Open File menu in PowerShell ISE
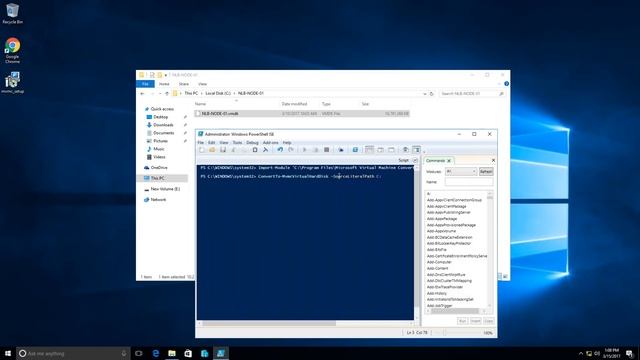 click(200, 142)
